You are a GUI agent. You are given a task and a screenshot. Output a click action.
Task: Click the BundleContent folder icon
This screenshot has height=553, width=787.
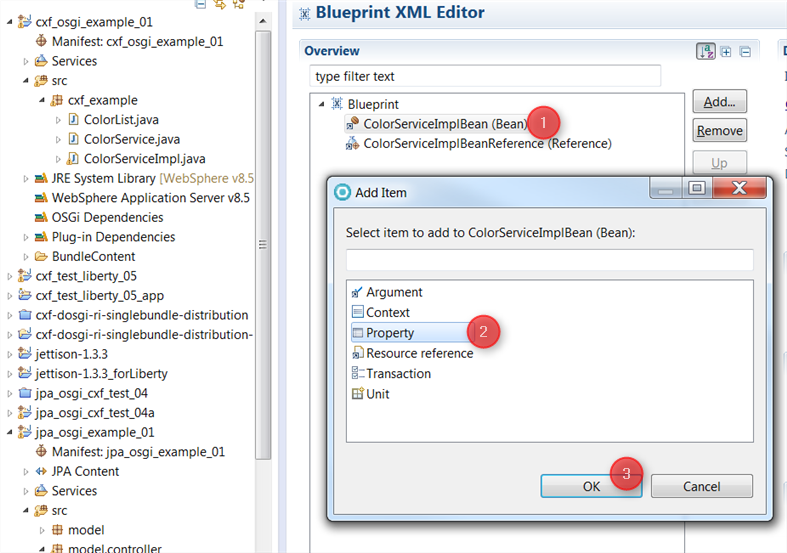coord(41,256)
